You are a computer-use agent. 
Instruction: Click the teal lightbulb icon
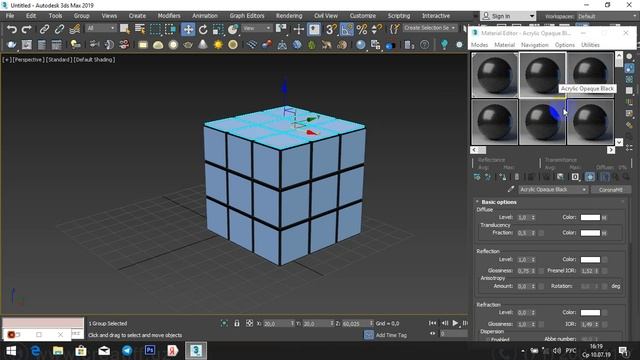[x=444, y=45]
